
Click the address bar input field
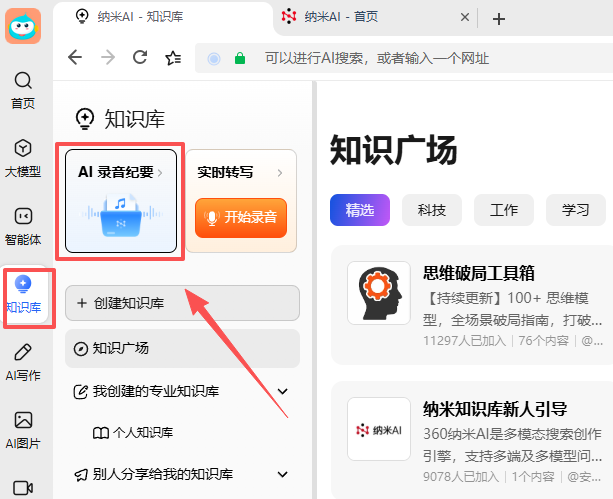coord(400,58)
